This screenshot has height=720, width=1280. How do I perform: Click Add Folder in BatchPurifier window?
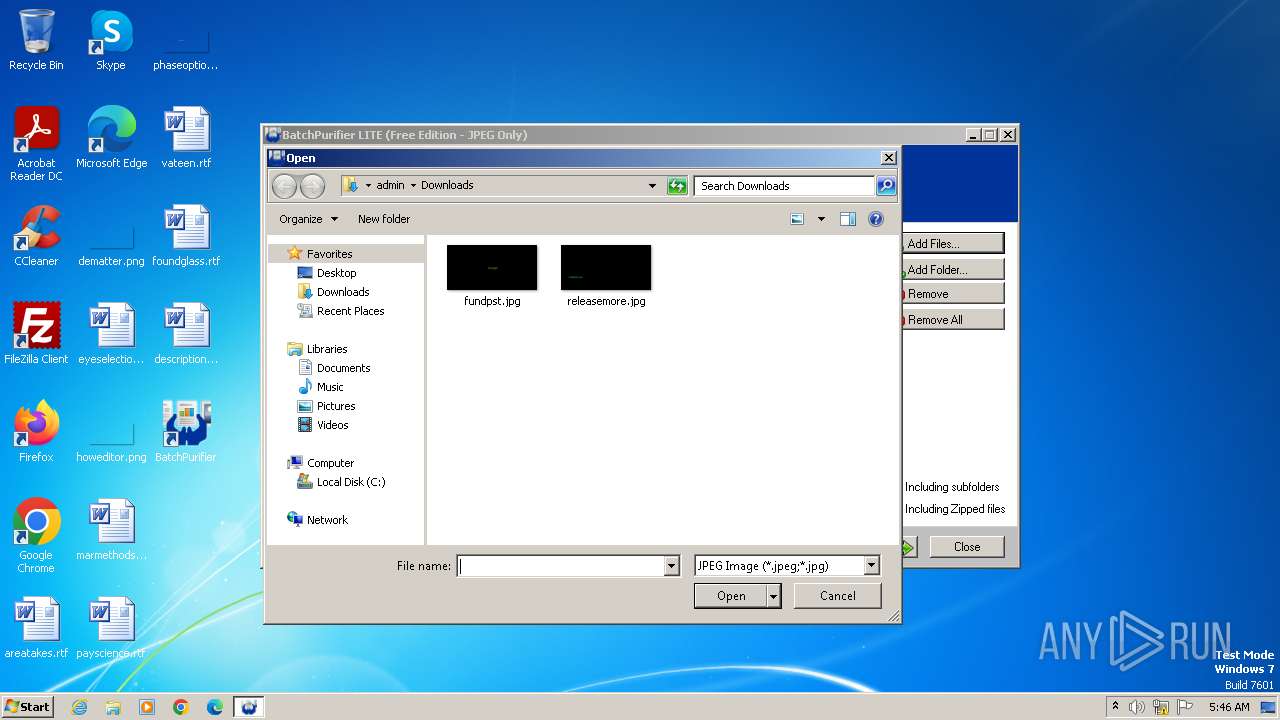953,270
